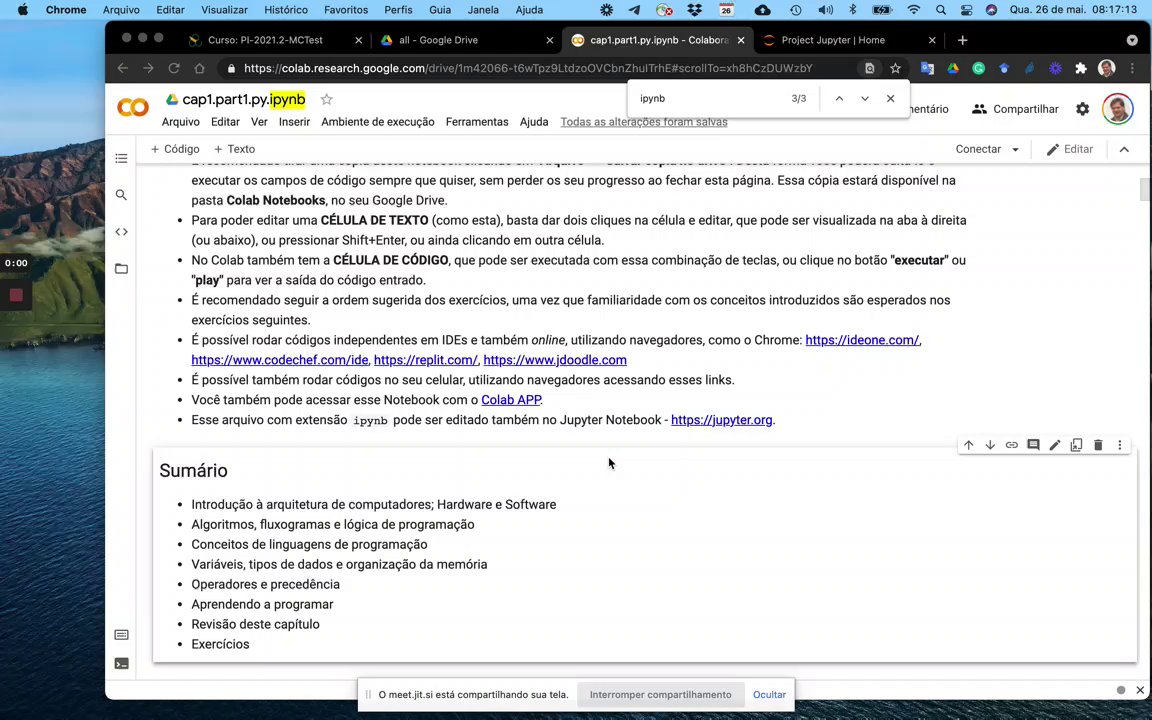Click the Colab logo
The image size is (1152, 720).
coord(133,108)
